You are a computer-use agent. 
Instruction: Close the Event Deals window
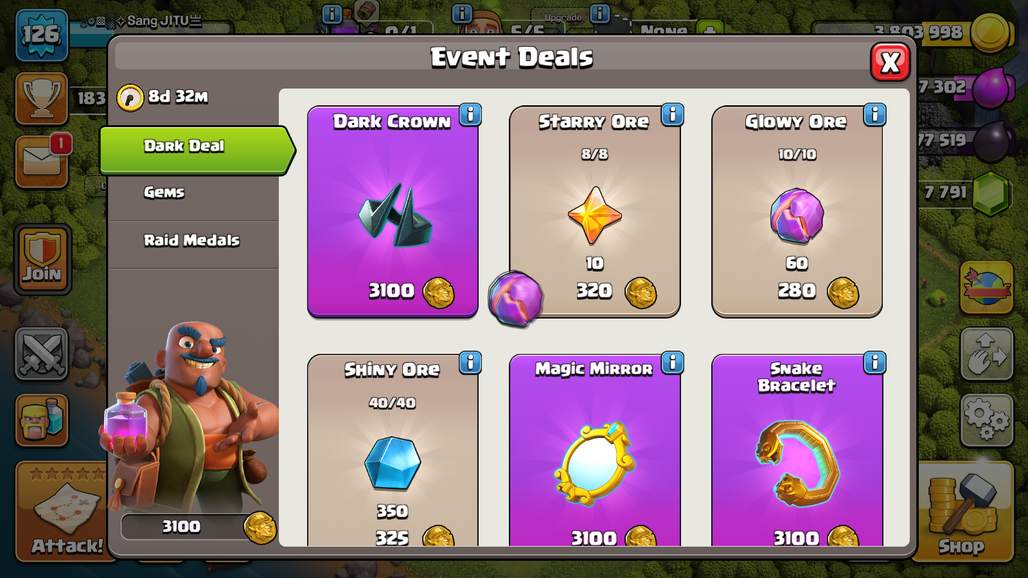coord(890,62)
